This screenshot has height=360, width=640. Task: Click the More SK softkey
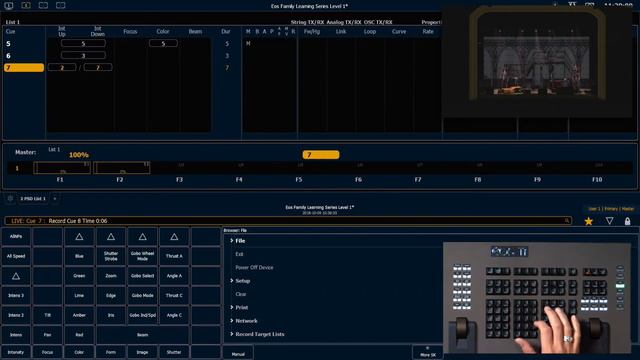tap(428, 352)
